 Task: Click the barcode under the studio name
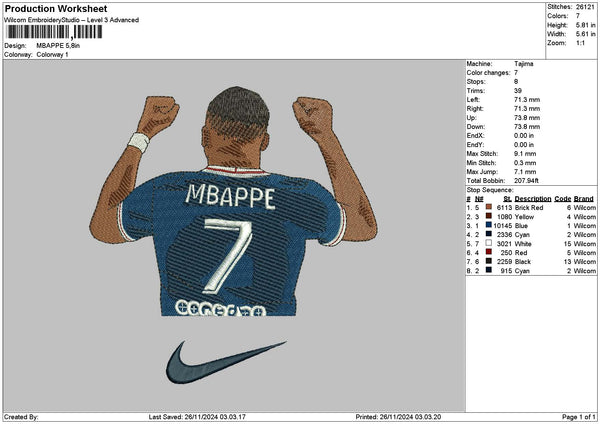pos(54,32)
